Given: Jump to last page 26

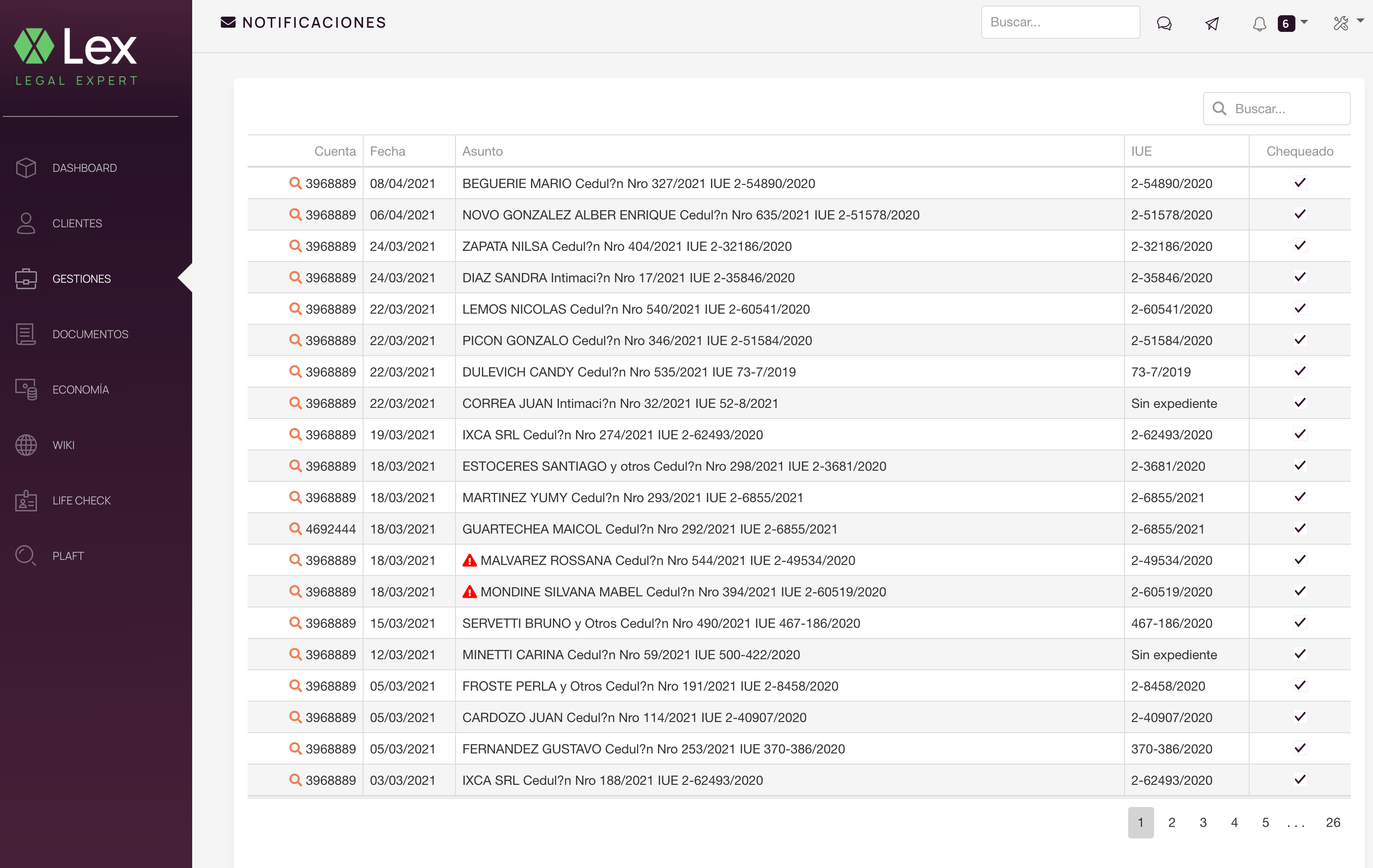Looking at the screenshot, I should click(1333, 822).
